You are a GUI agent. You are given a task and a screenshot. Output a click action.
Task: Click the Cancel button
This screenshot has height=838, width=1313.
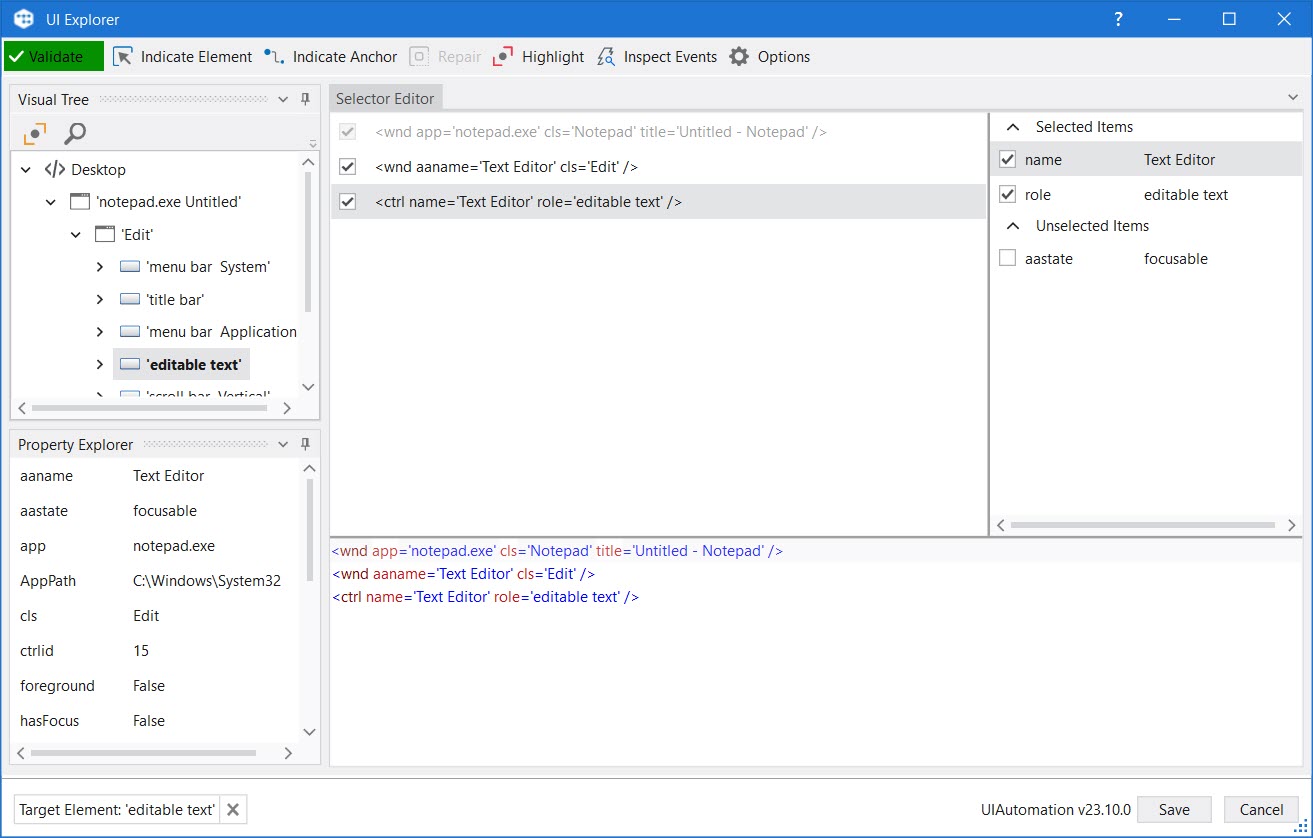[1260, 809]
